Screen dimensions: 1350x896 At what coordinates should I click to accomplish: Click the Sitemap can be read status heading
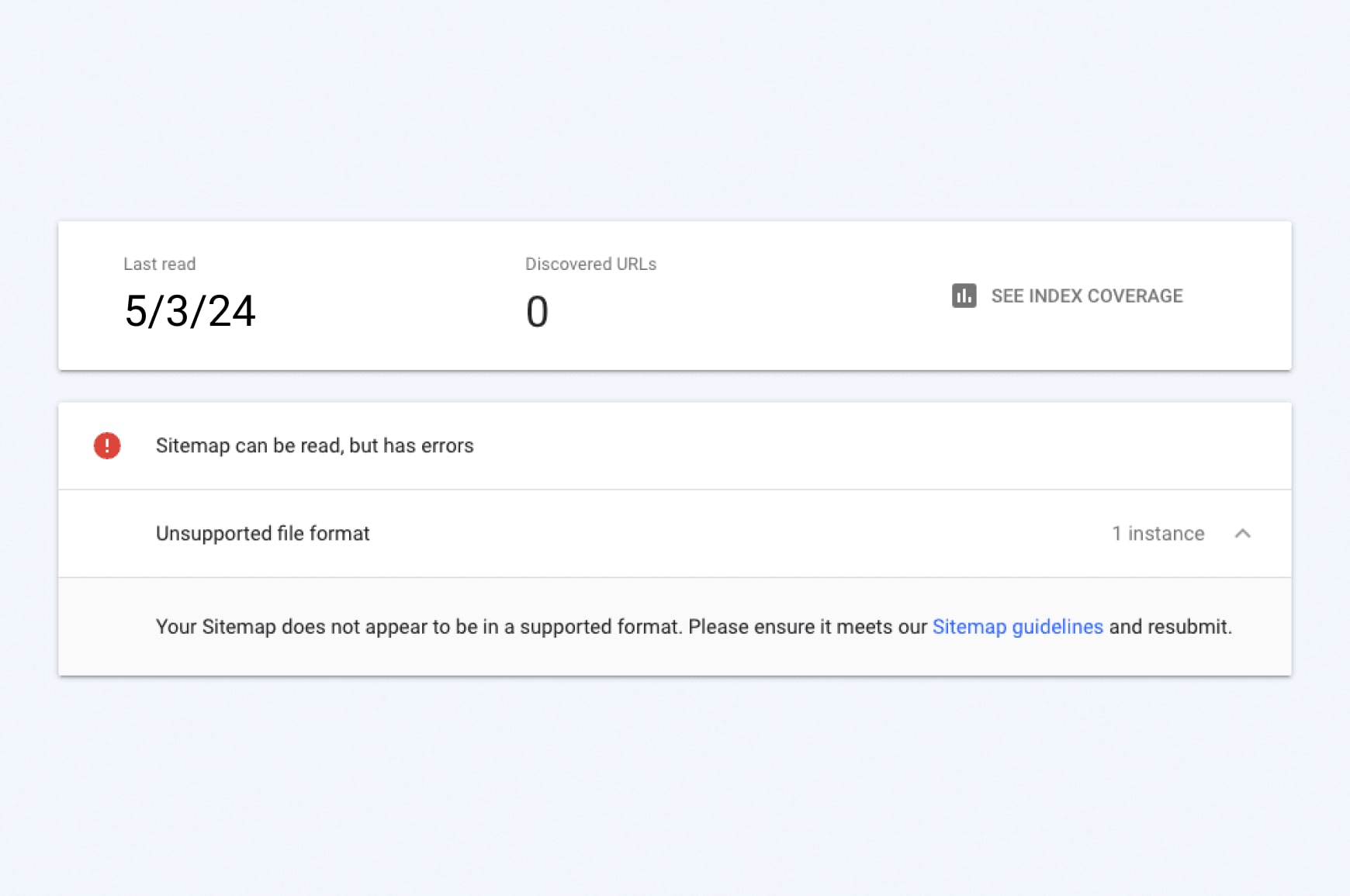pos(314,445)
